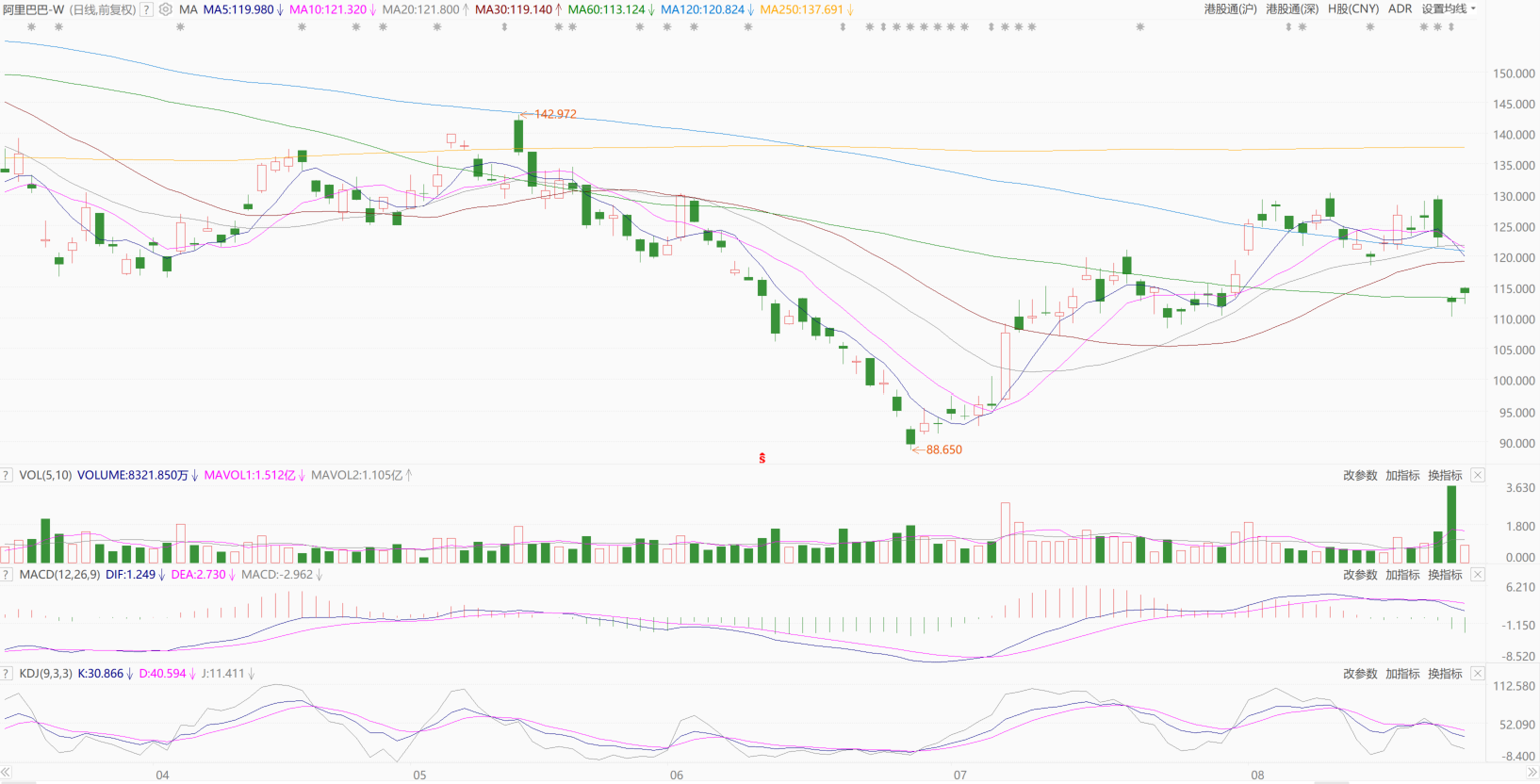The height and width of the screenshot is (784, 1540).
Task: Click the red S marker on the price chart
Action: 762,459
